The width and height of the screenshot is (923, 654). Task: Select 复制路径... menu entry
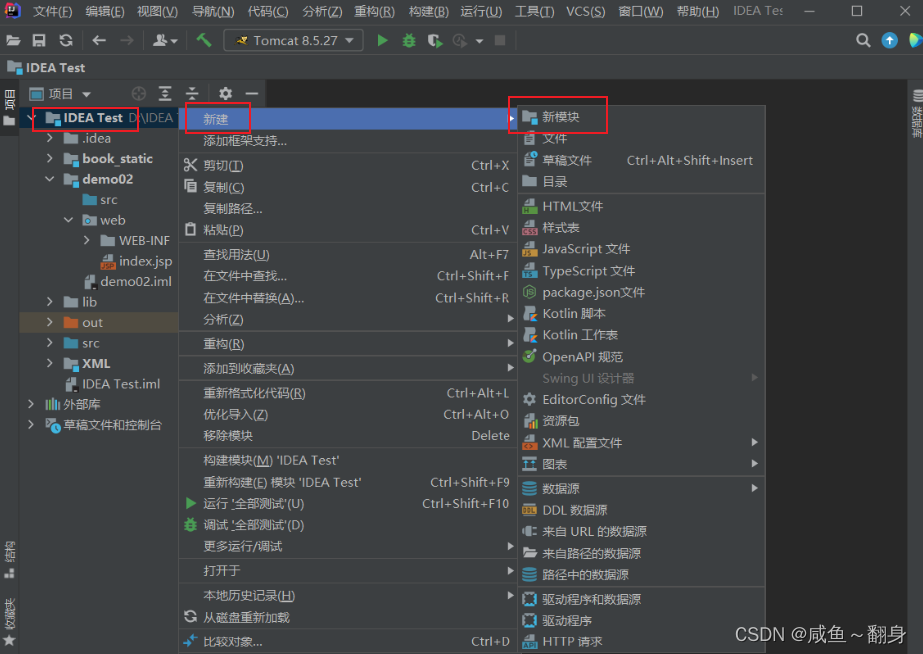coord(348,208)
